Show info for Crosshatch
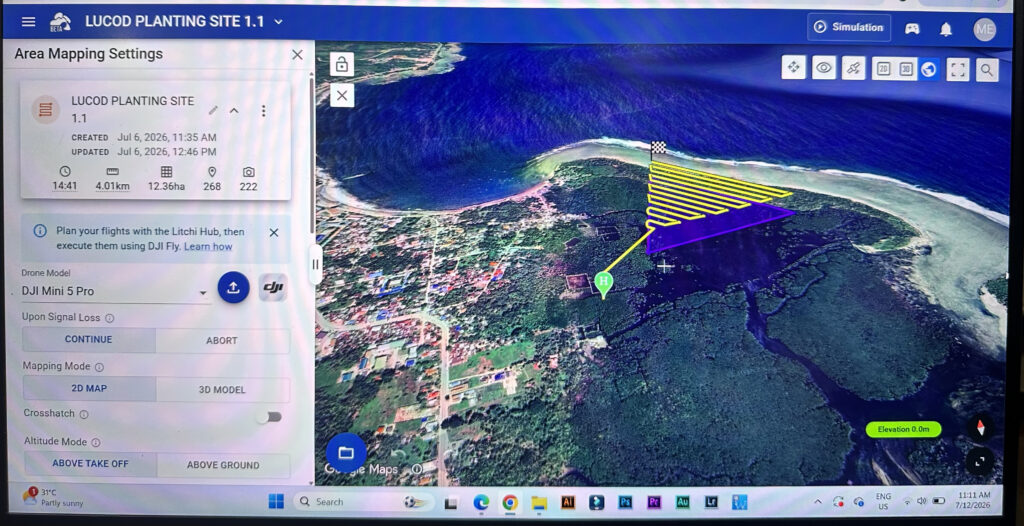The image size is (1024, 526). pos(84,414)
